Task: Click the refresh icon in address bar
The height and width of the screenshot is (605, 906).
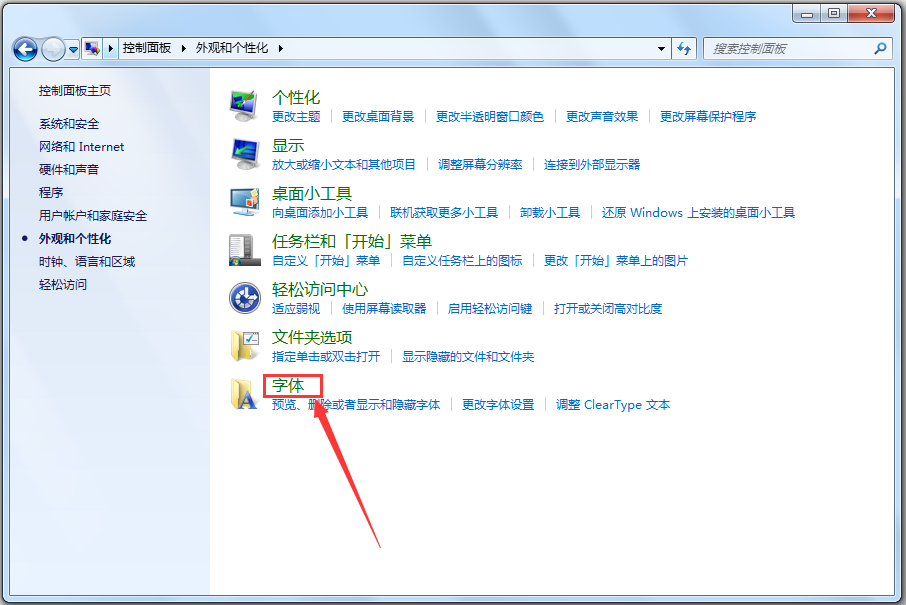Action: coord(684,48)
